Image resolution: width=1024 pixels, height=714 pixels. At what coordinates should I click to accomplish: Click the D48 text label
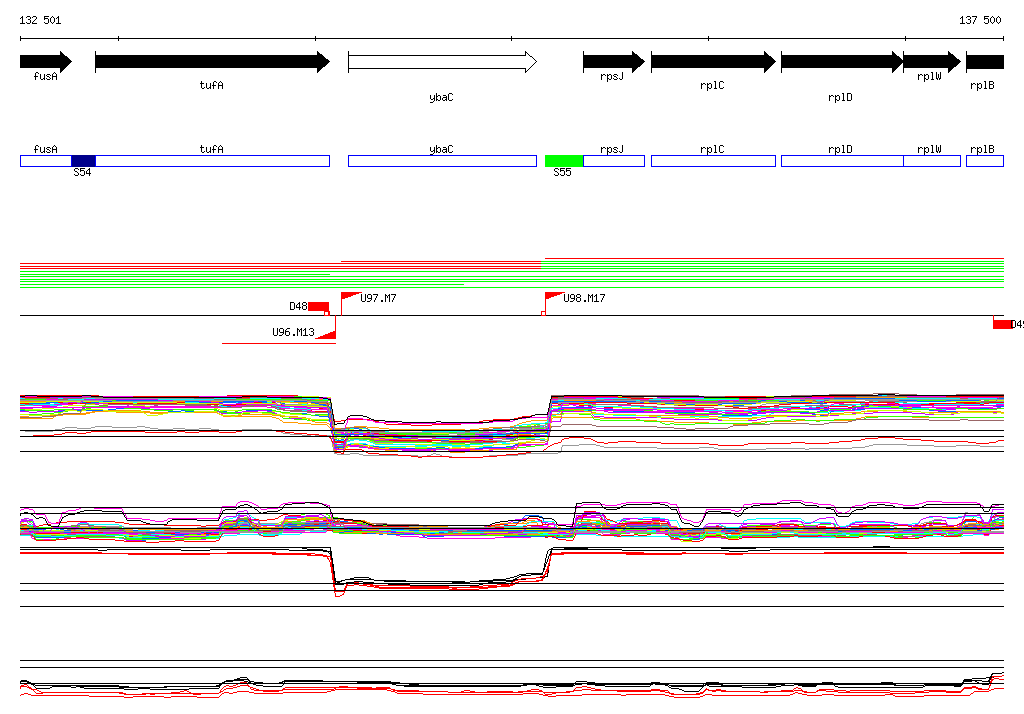[298, 306]
